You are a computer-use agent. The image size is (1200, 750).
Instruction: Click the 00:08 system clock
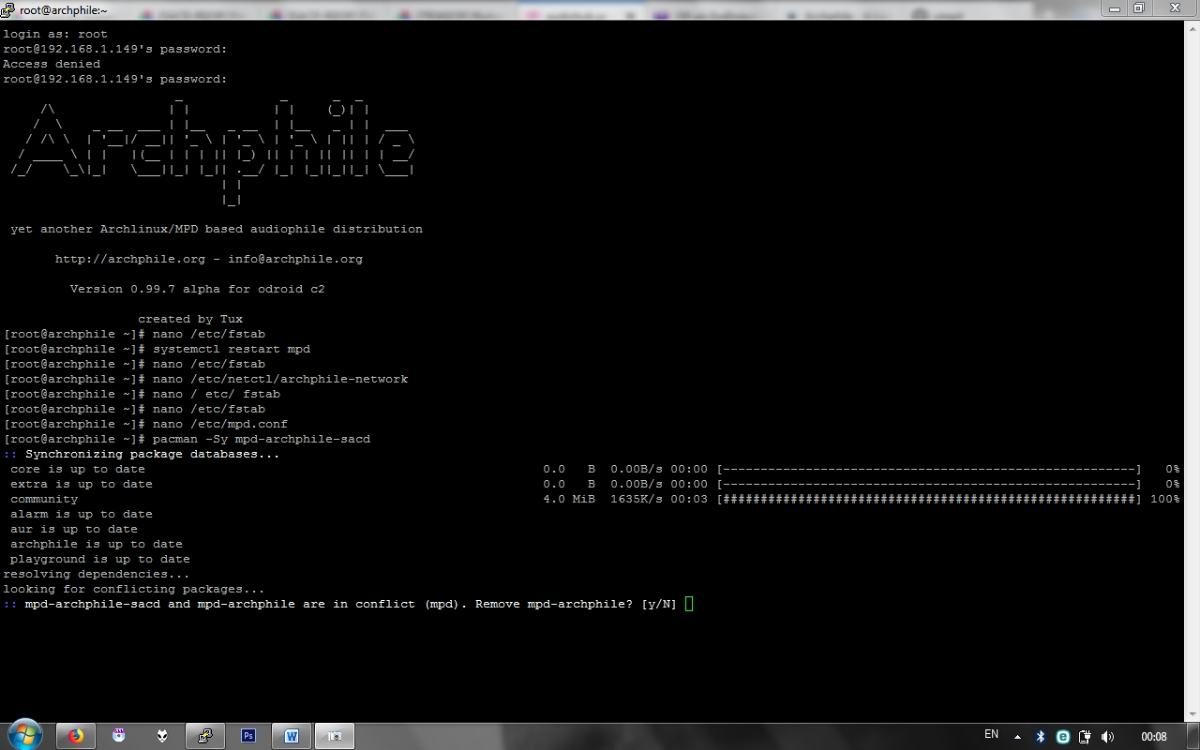[x=1153, y=736]
